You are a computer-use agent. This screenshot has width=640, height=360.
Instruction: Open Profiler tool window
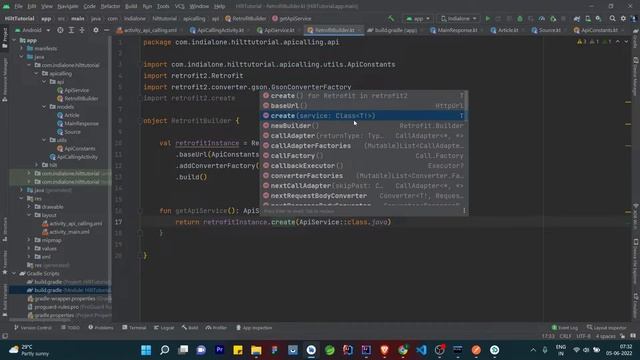coord(216,328)
